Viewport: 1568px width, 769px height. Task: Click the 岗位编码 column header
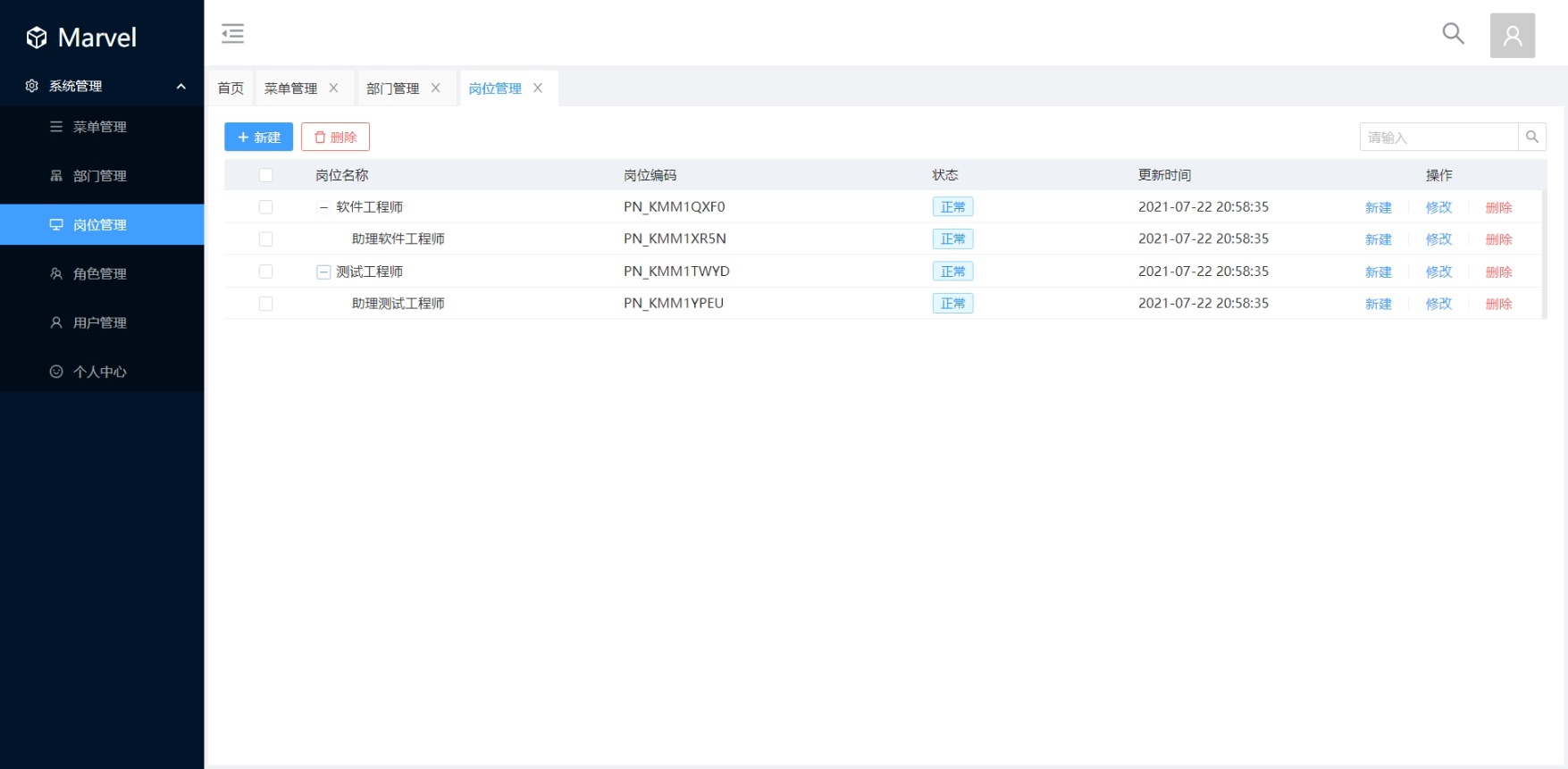pyautogui.click(x=650, y=175)
